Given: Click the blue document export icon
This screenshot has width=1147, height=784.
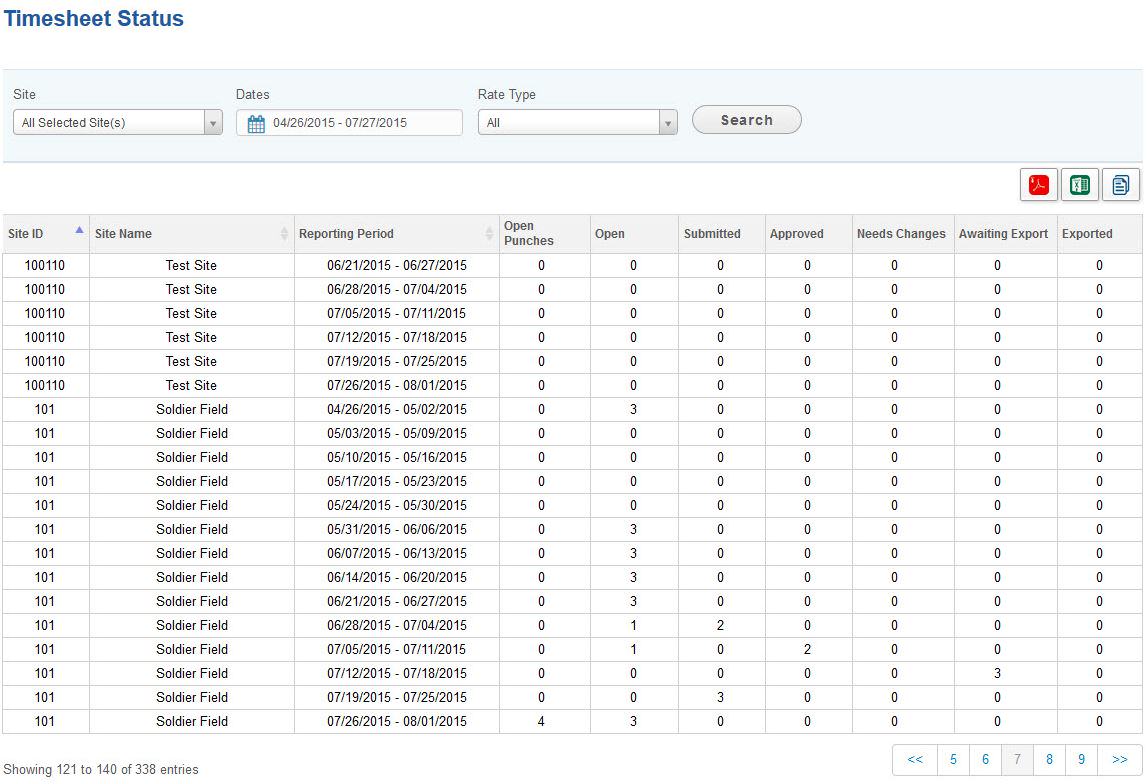Looking at the screenshot, I should [x=1121, y=185].
